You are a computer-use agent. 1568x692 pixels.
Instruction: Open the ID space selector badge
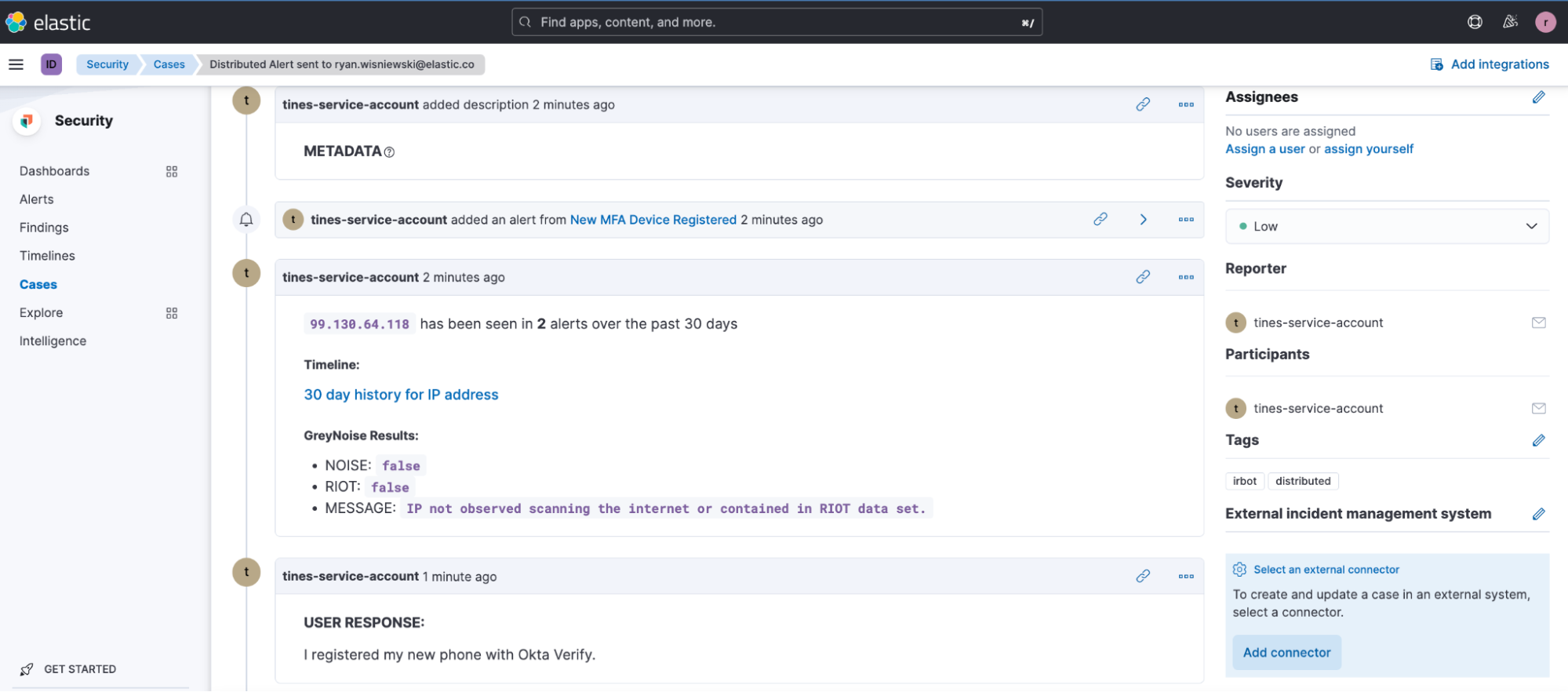[x=51, y=64]
